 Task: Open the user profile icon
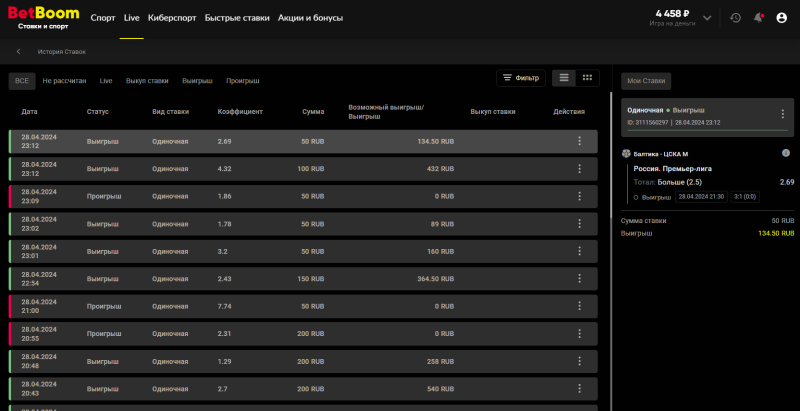coord(782,18)
